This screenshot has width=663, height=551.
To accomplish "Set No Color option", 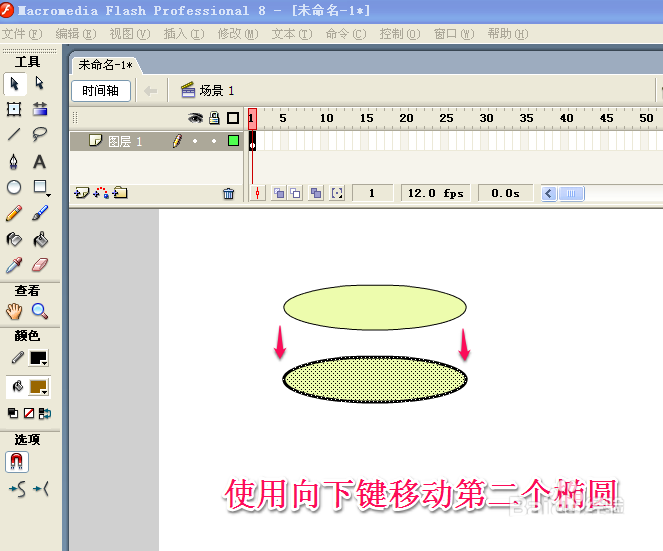I will click(29, 413).
